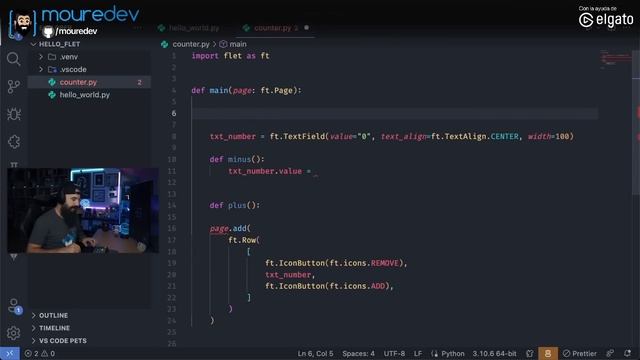Click the 'ft.Row(' line
This screenshot has height=360, width=640.
point(244,240)
